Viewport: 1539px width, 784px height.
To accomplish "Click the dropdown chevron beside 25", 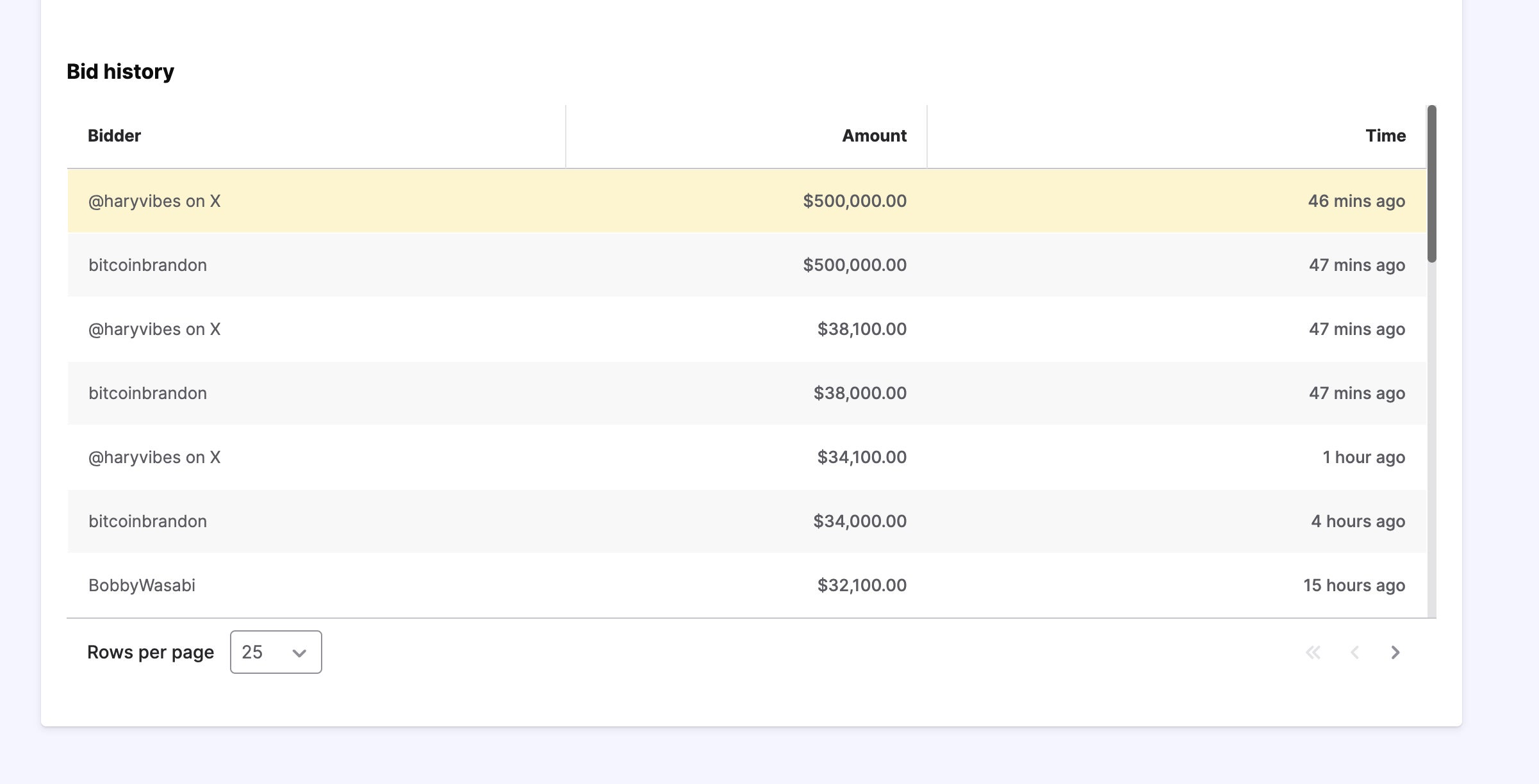I will tap(299, 653).
